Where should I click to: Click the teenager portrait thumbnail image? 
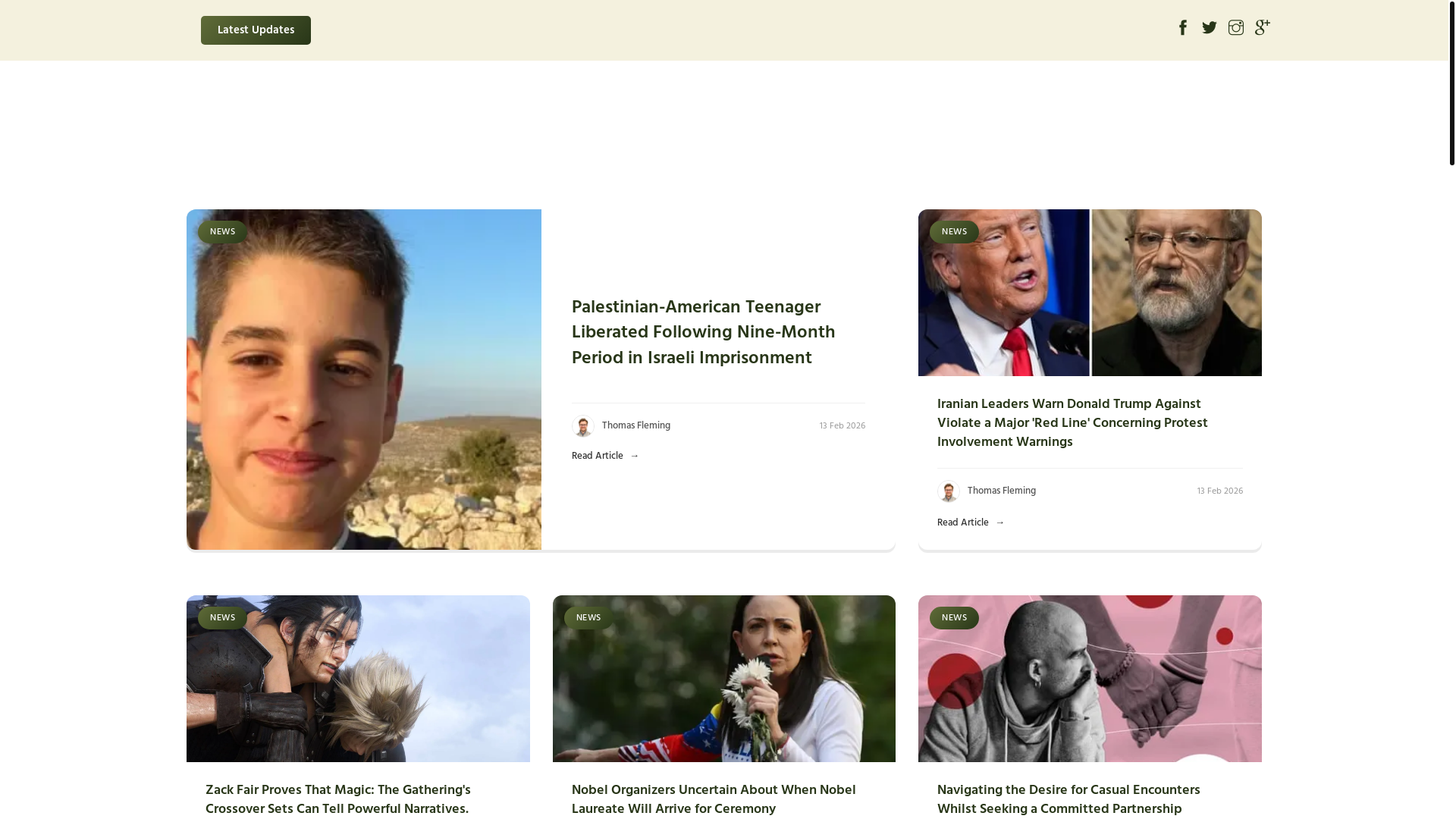pyautogui.click(x=364, y=379)
